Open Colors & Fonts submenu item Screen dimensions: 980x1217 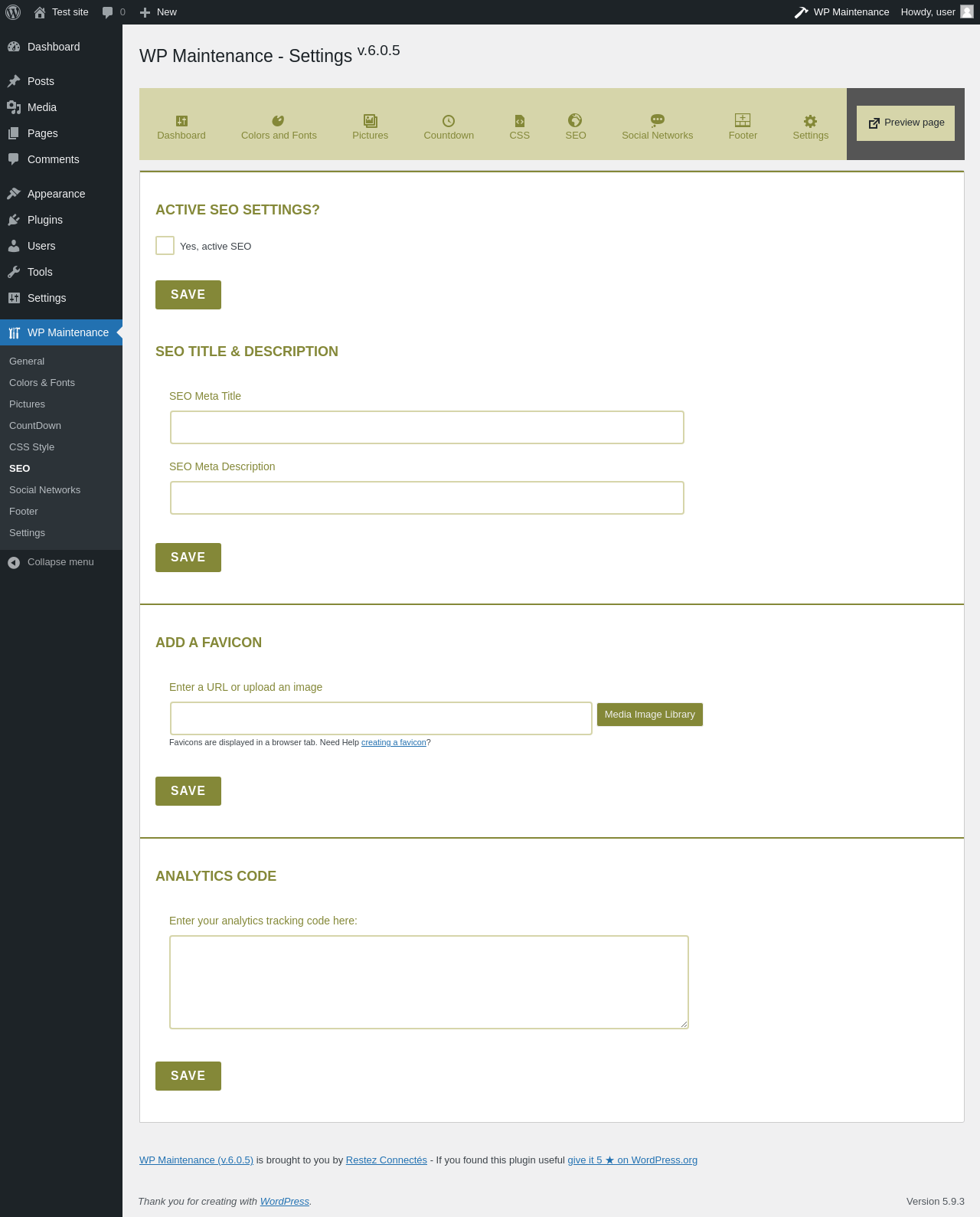(42, 383)
